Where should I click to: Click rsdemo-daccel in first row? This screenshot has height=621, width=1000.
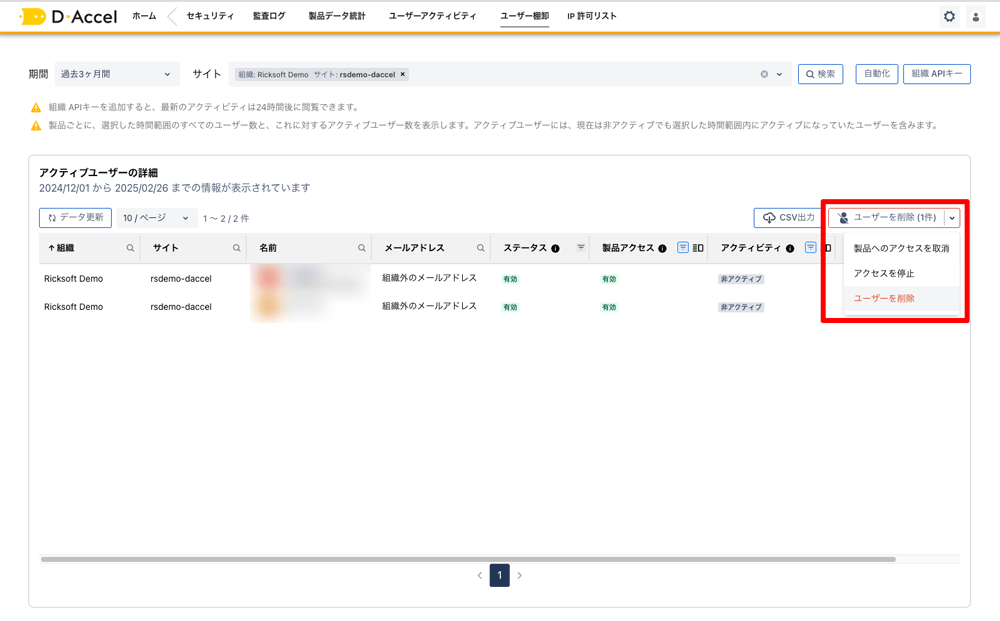pyautogui.click(x=181, y=279)
